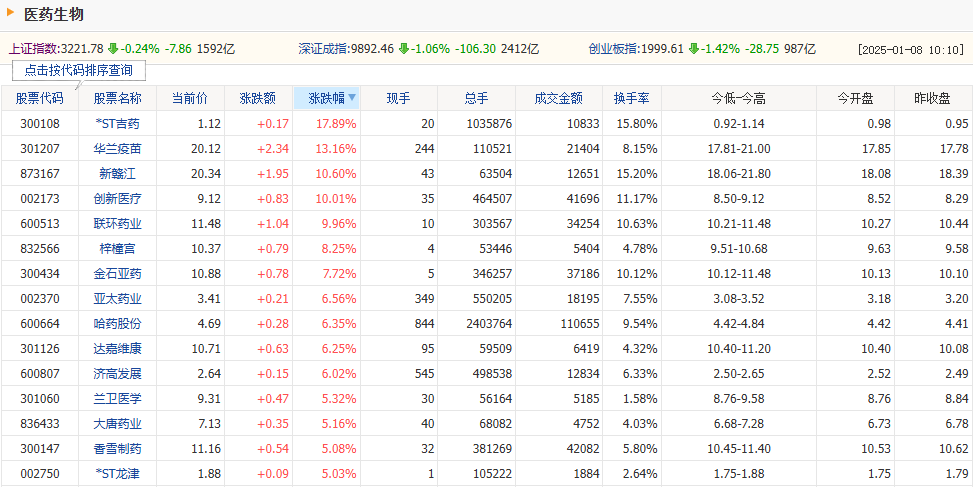Open stock 兰卫医学

click(118, 399)
